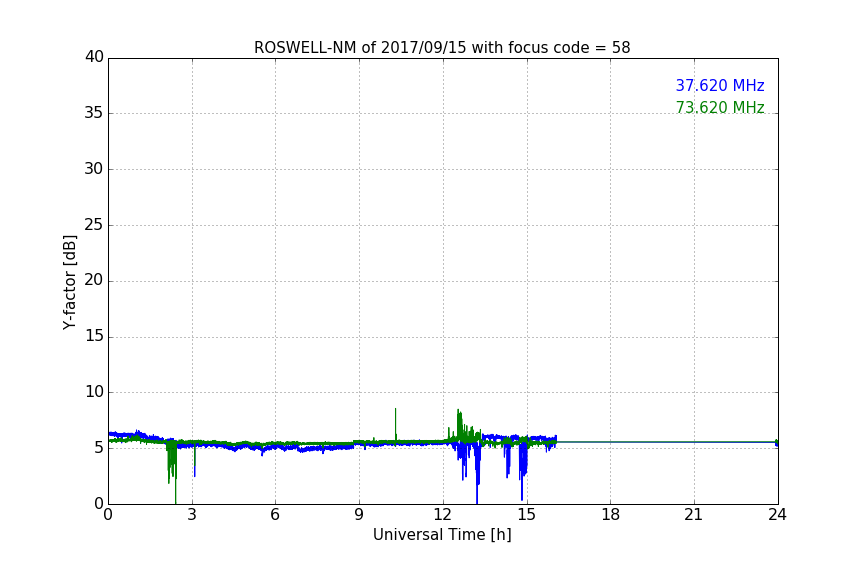Click the x-axis tick label '15'

(x=527, y=515)
